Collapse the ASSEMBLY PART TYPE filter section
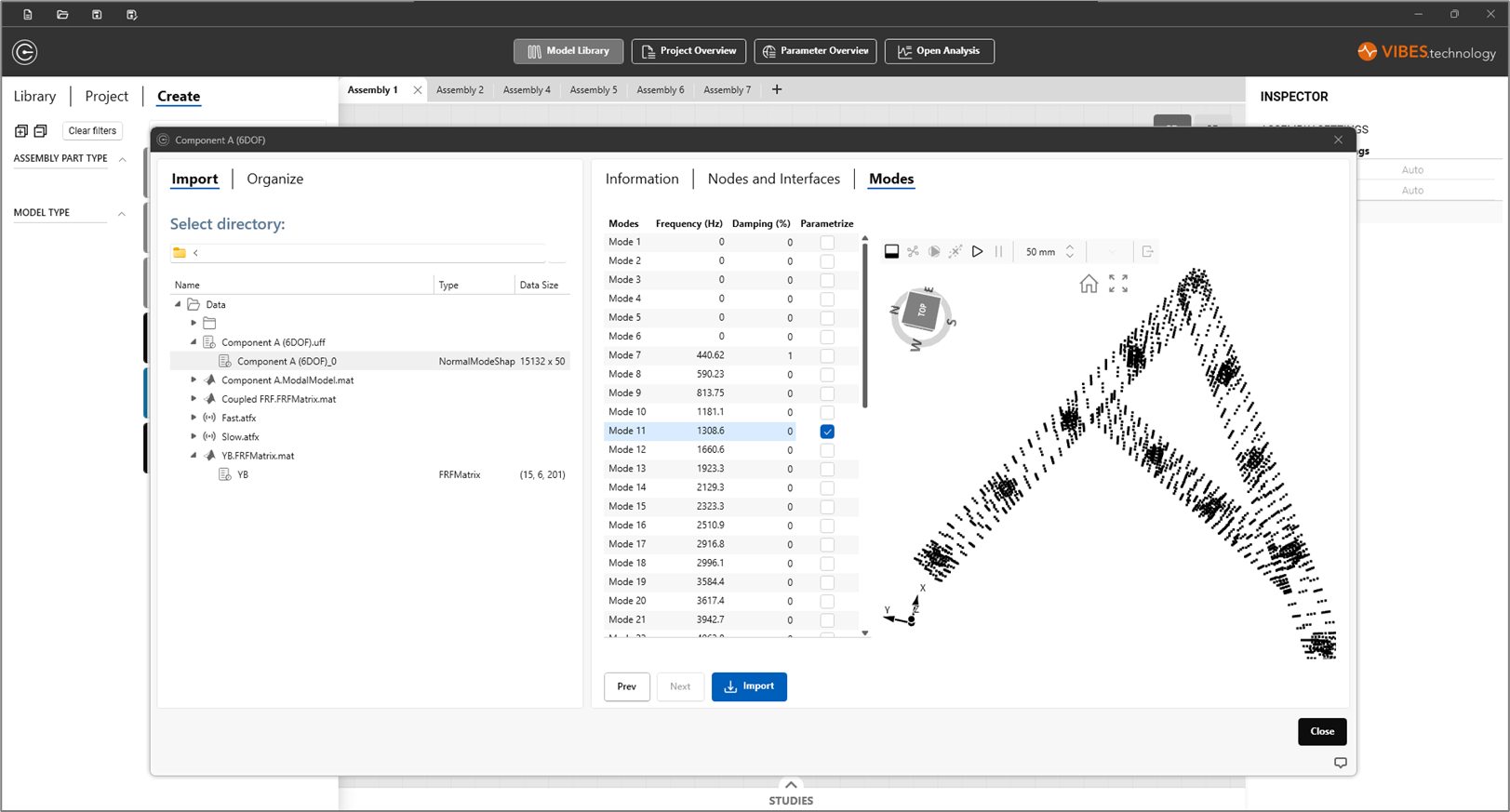Screen dimensions: 1510x812 (x=122, y=159)
